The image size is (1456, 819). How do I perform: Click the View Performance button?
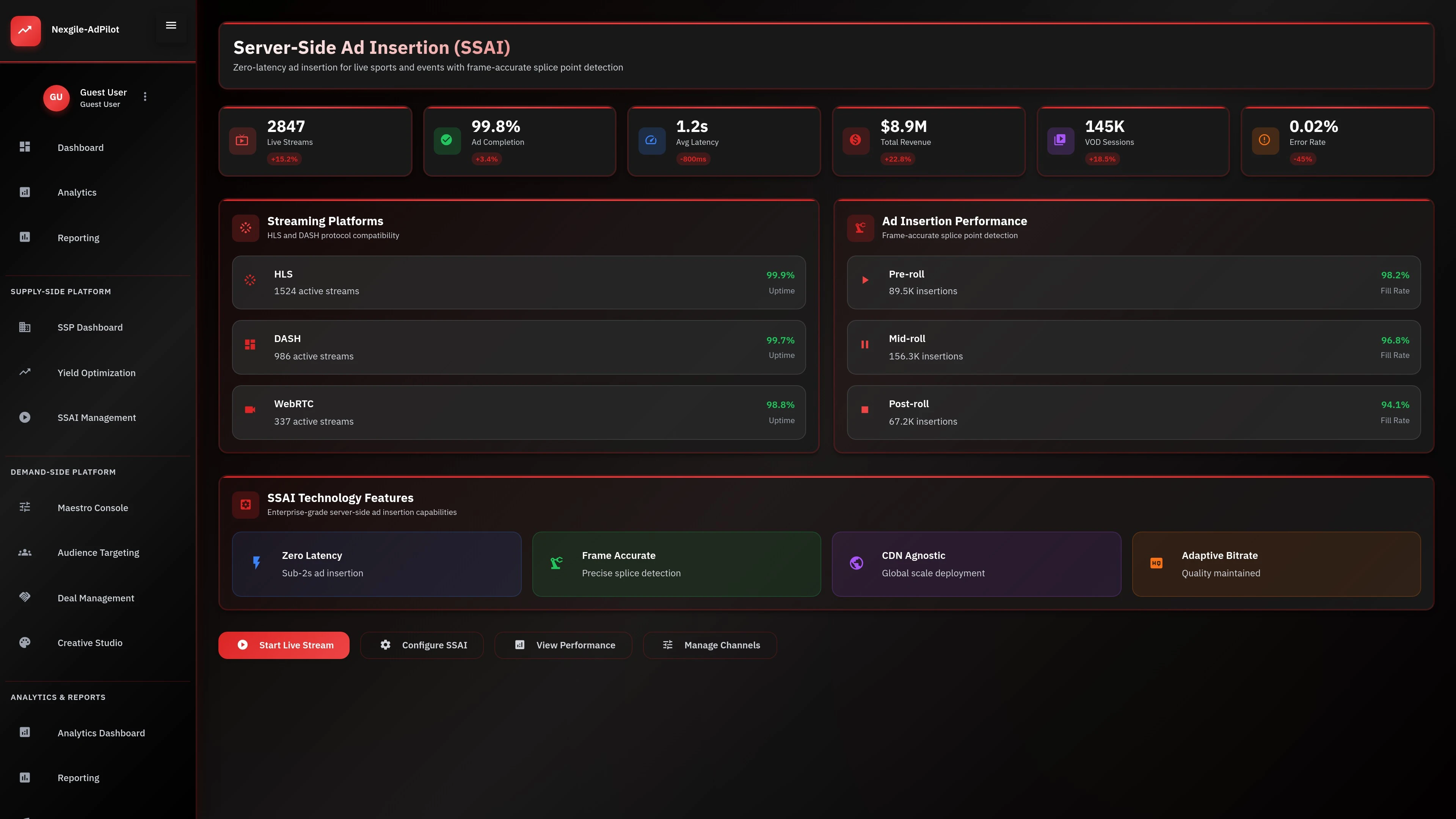(x=563, y=645)
